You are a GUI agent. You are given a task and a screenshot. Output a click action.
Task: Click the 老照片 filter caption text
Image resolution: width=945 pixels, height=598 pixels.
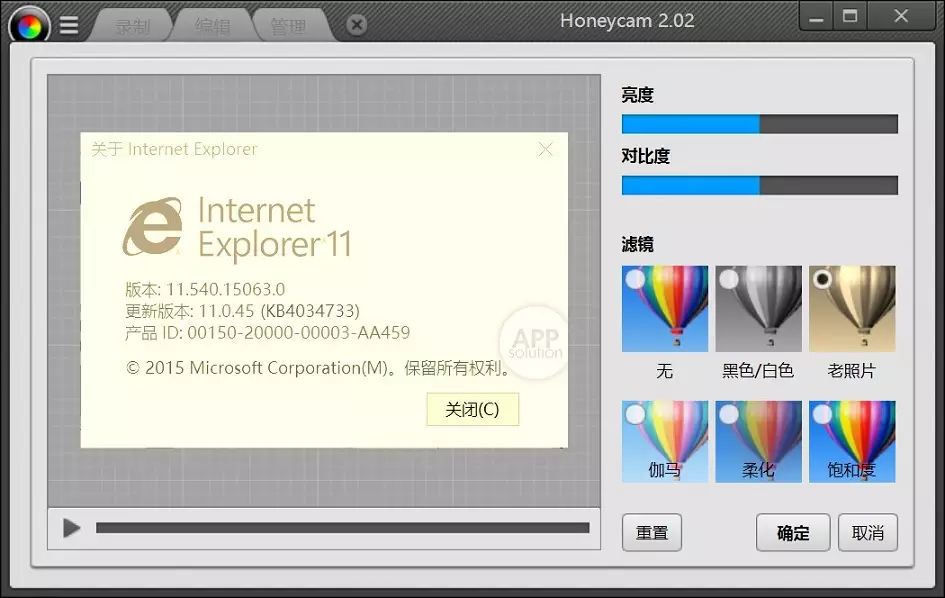pos(852,371)
